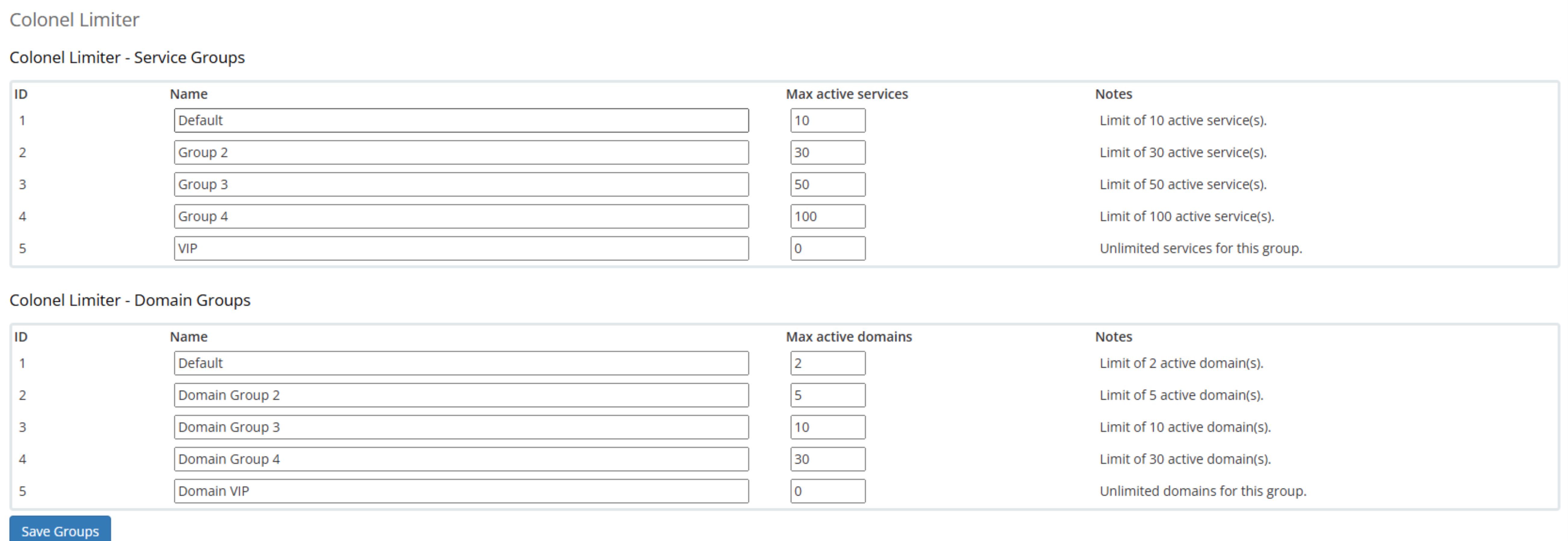Focus the max services field showing 100
The height and width of the screenshot is (541, 1568).
coord(827,217)
